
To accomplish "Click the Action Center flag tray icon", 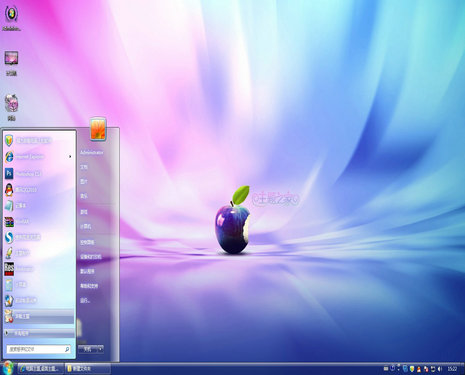I will point(426,369).
